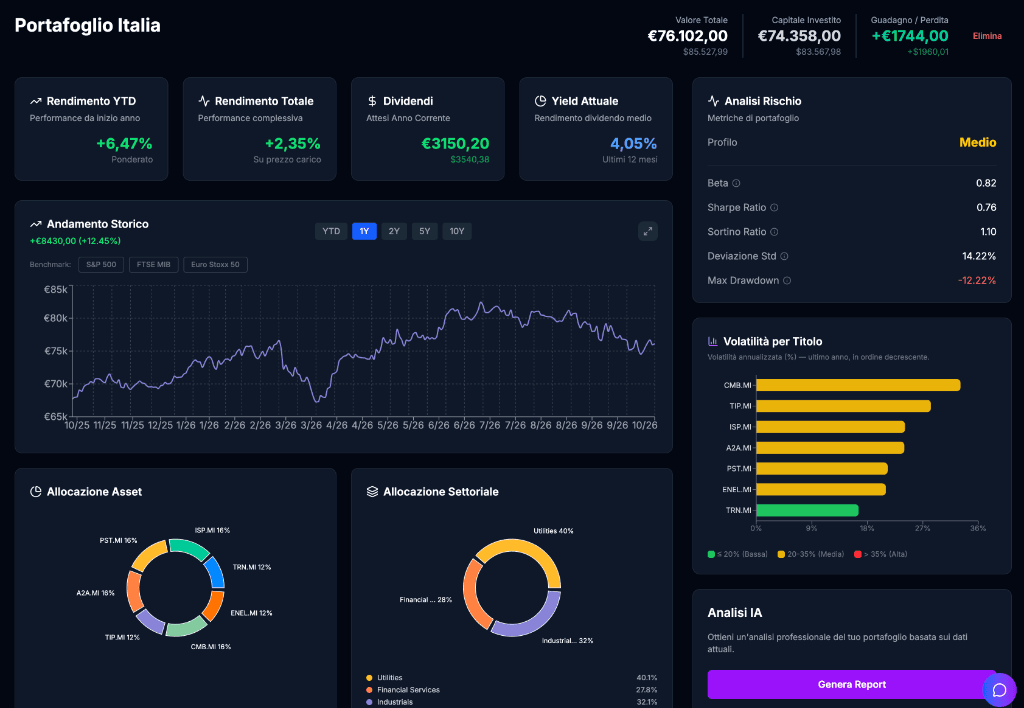Toggle the S&P 500 benchmark
The height and width of the screenshot is (708, 1024).
[x=101, y=265]
